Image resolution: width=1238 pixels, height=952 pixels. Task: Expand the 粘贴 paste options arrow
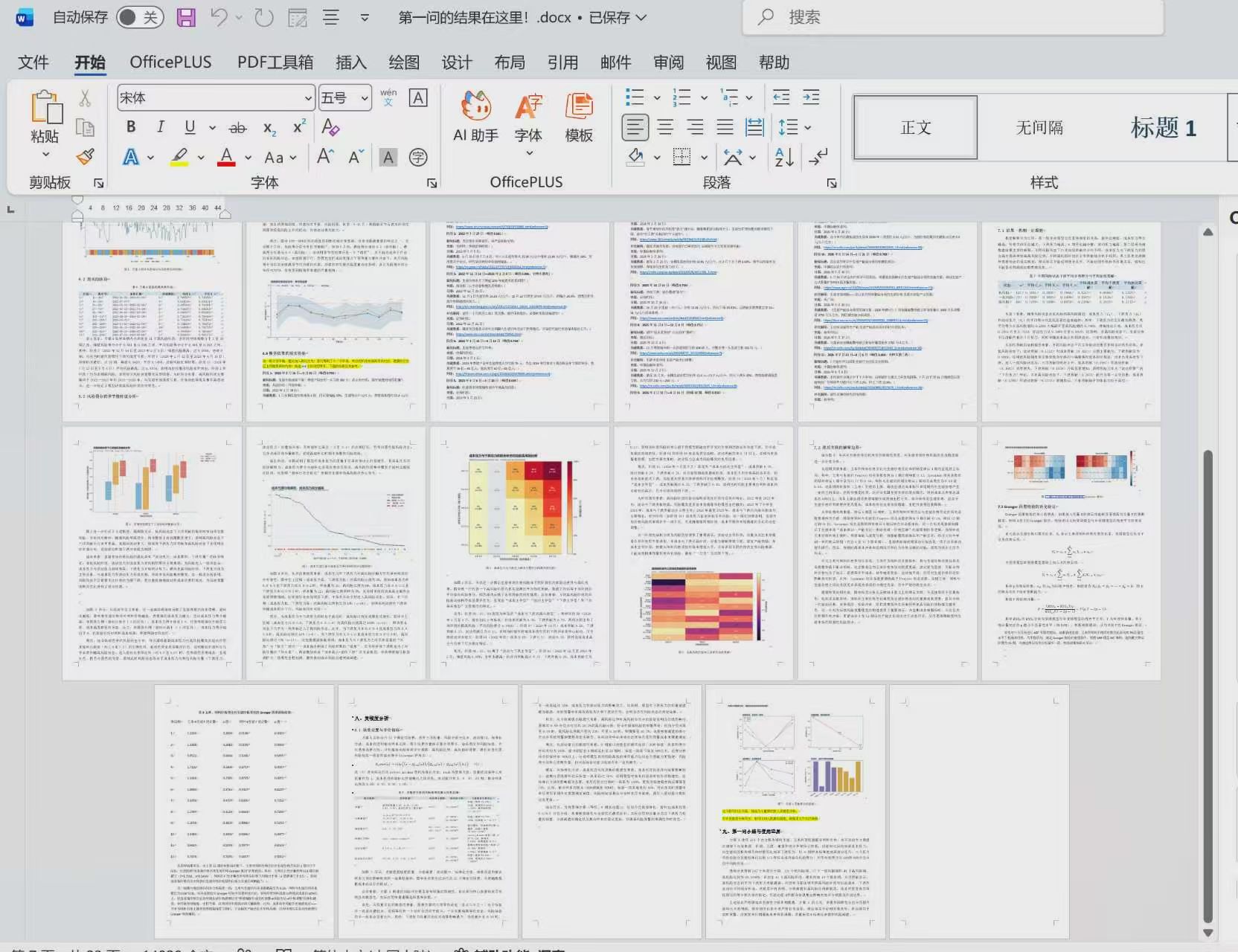click(45, 154)
